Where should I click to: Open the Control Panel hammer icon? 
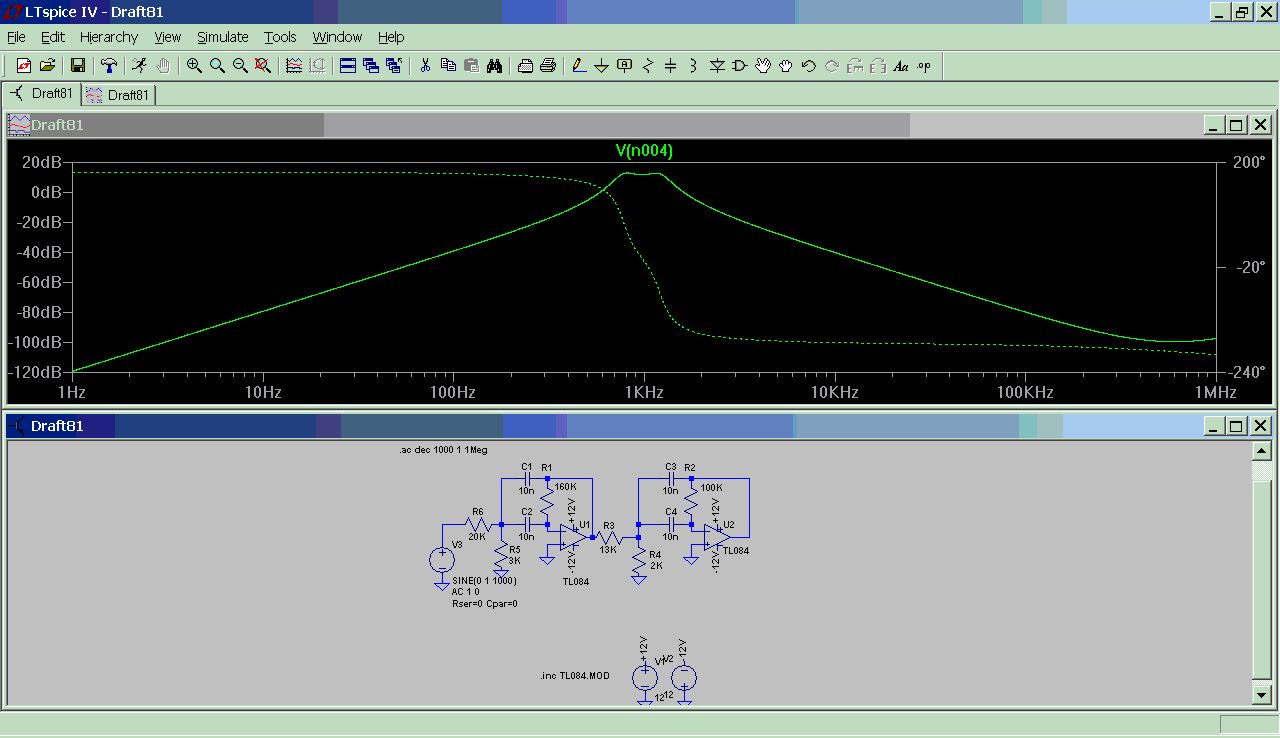(109, 66)
